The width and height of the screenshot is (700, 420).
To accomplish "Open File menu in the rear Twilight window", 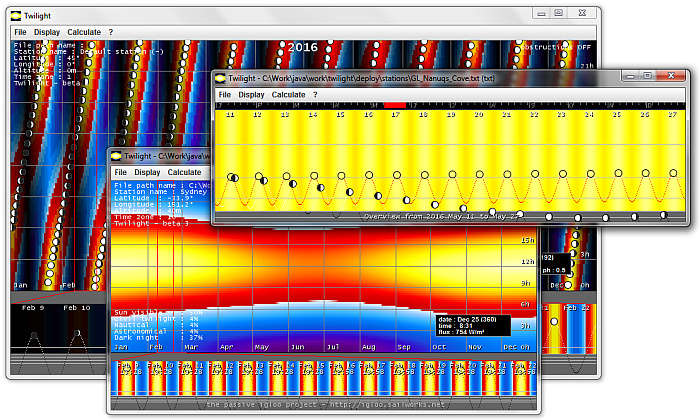I will point(21,32).
